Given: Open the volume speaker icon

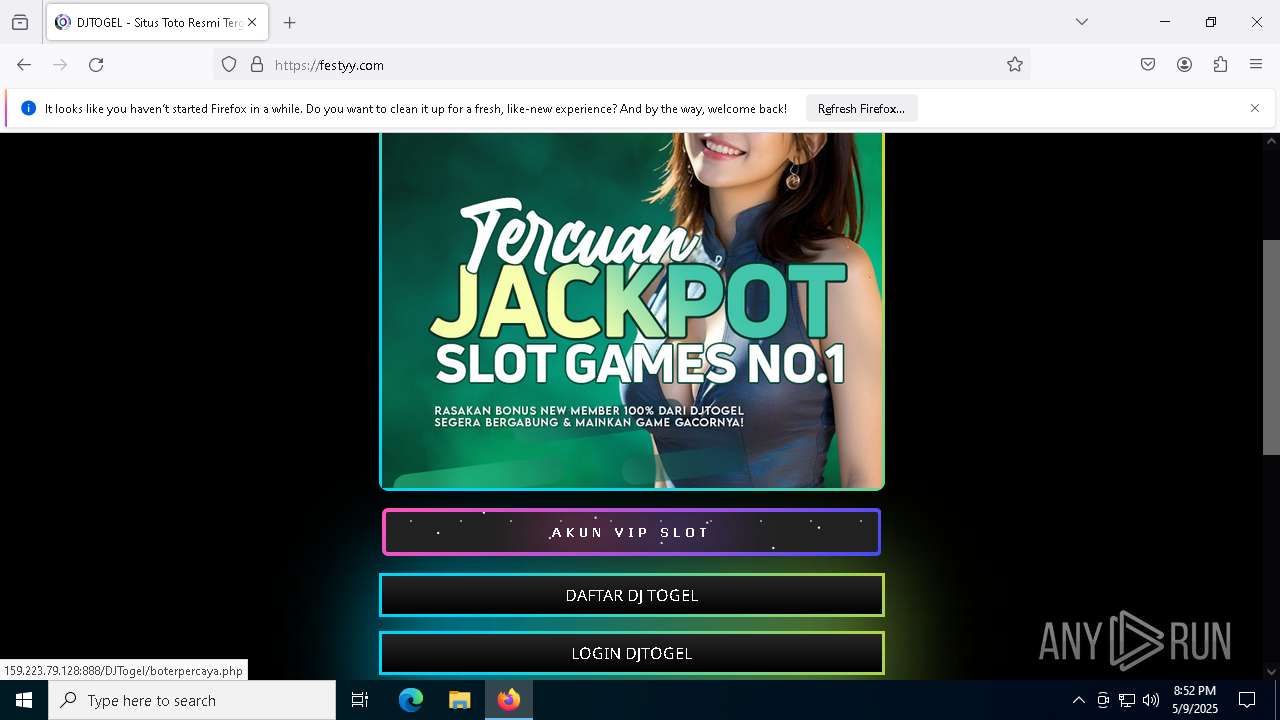Looking at the screenshot, I should (1151, 700).
